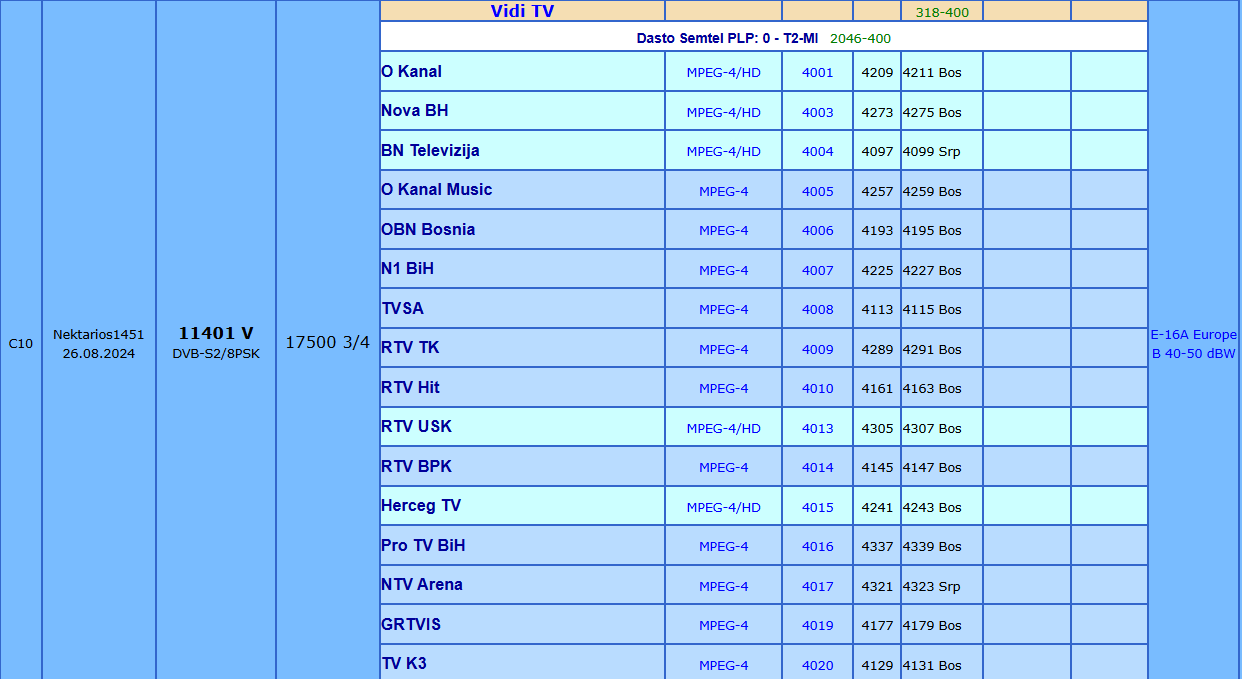This screenshot has height=679, width=1242.
Task: Click SID 4014 for RTV BPK
Action: [x=817, y=468]
